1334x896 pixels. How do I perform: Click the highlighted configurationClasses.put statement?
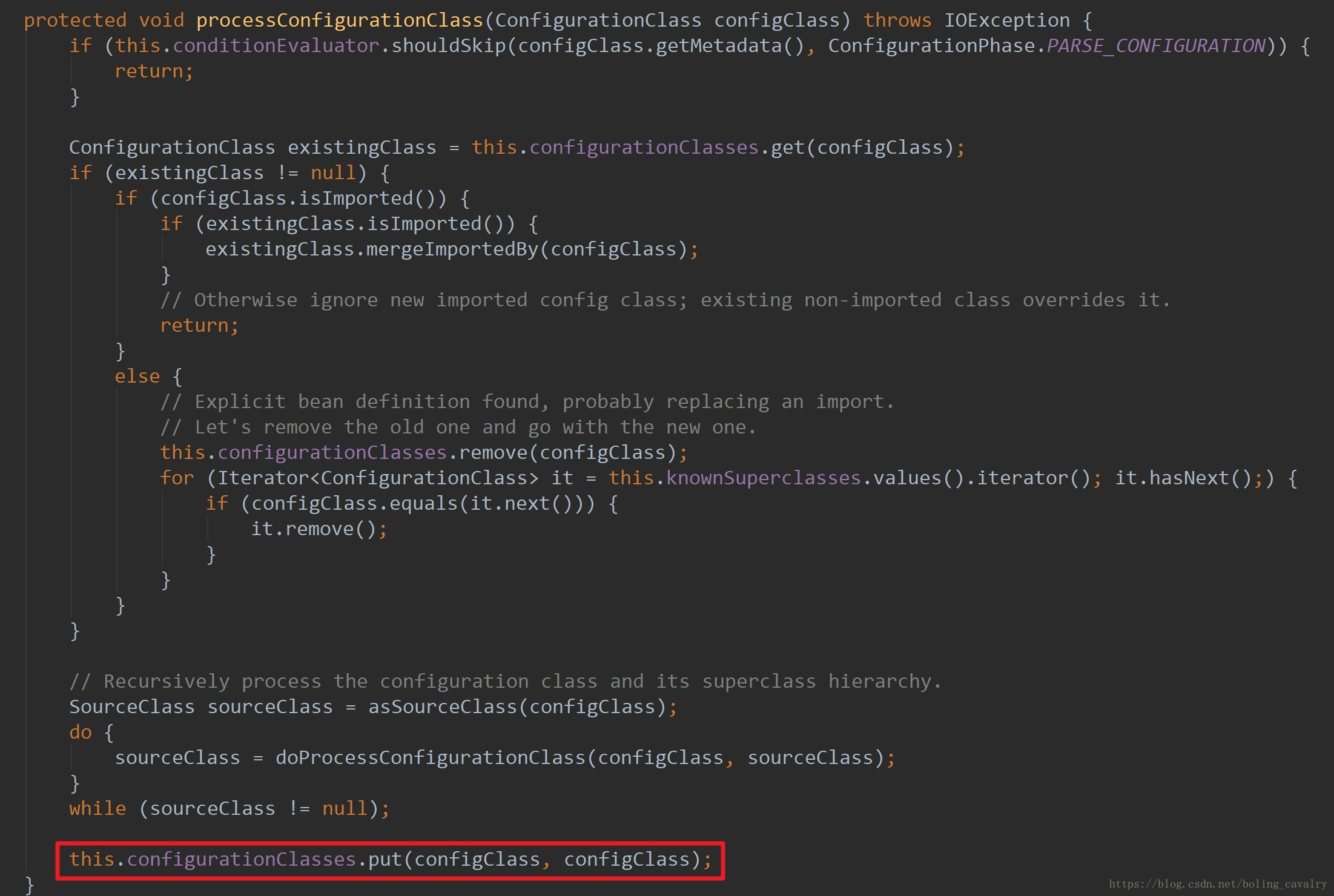(x=390, y=860)
